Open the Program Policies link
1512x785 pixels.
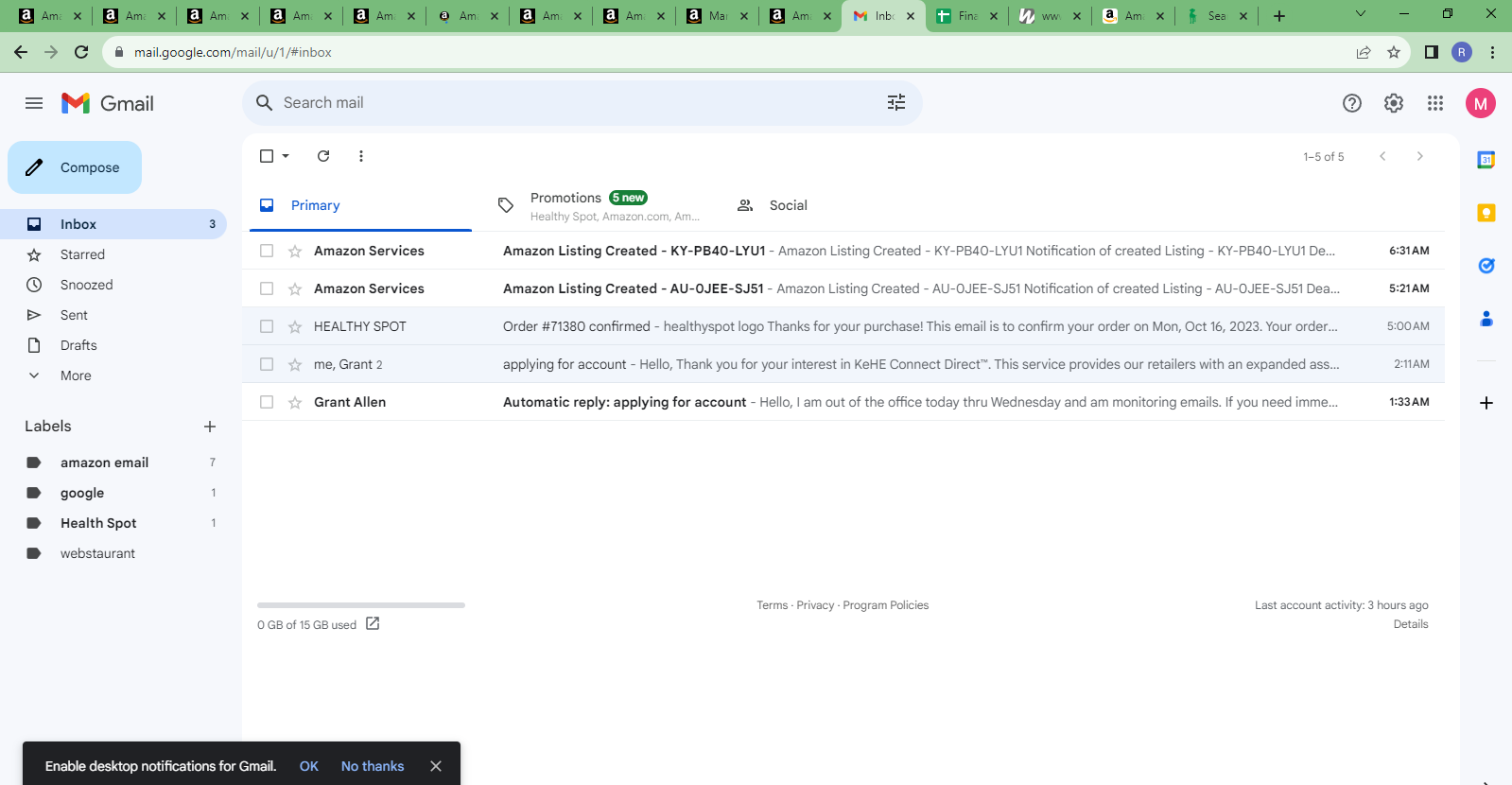[885, 605]
